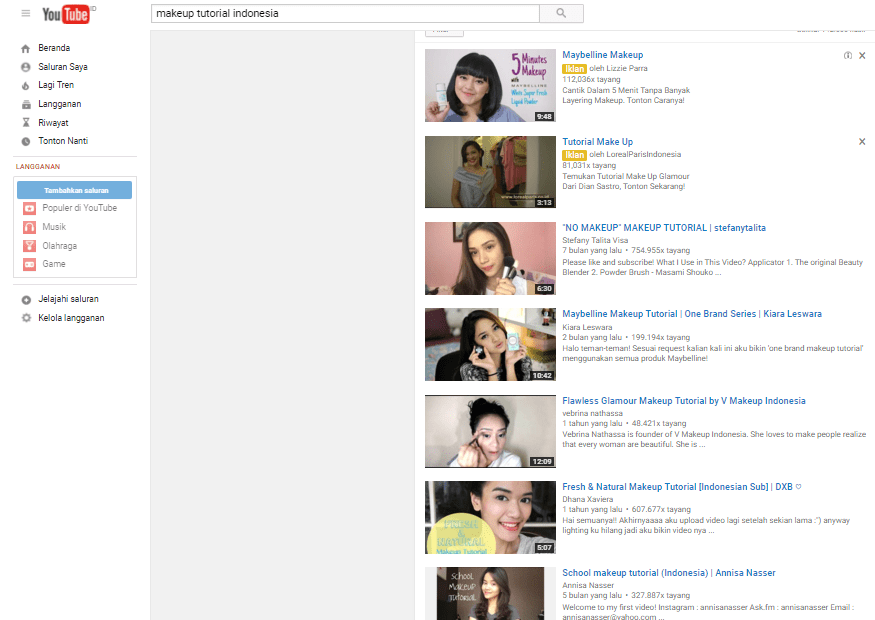Image resolution: width=875 pixels, height=620 pixels.
Task: Open Populer di YouTube channel
Action: click(x=80, y=208)
